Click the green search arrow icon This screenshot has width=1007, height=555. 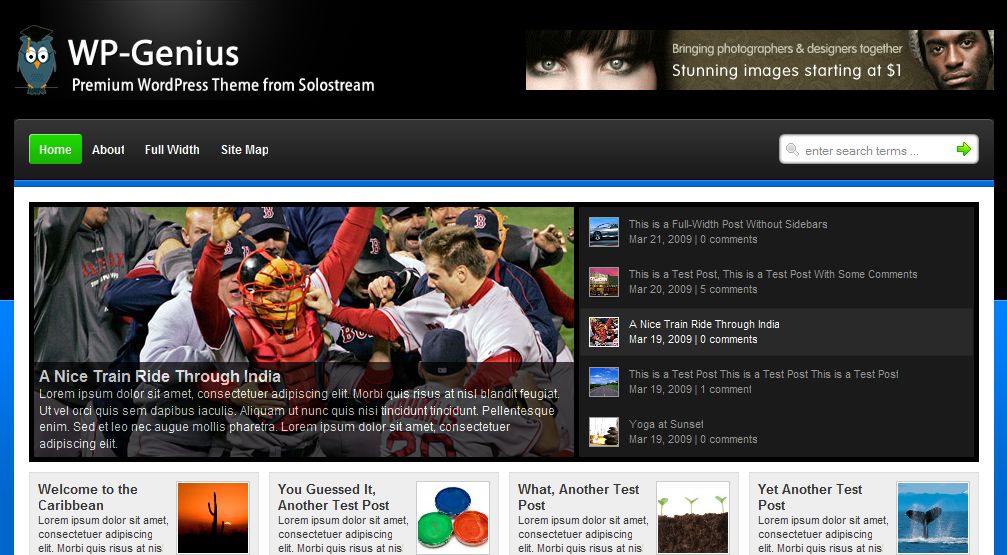(963, 149)
